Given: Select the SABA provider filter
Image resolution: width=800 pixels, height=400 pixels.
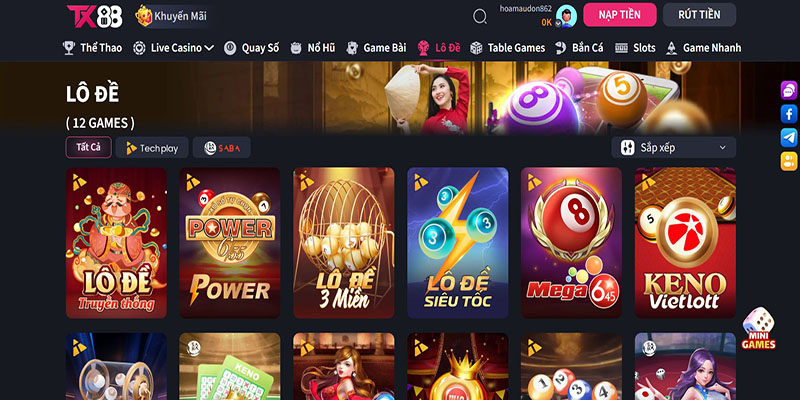Looking at the screenshot, I should pos(221,148).
